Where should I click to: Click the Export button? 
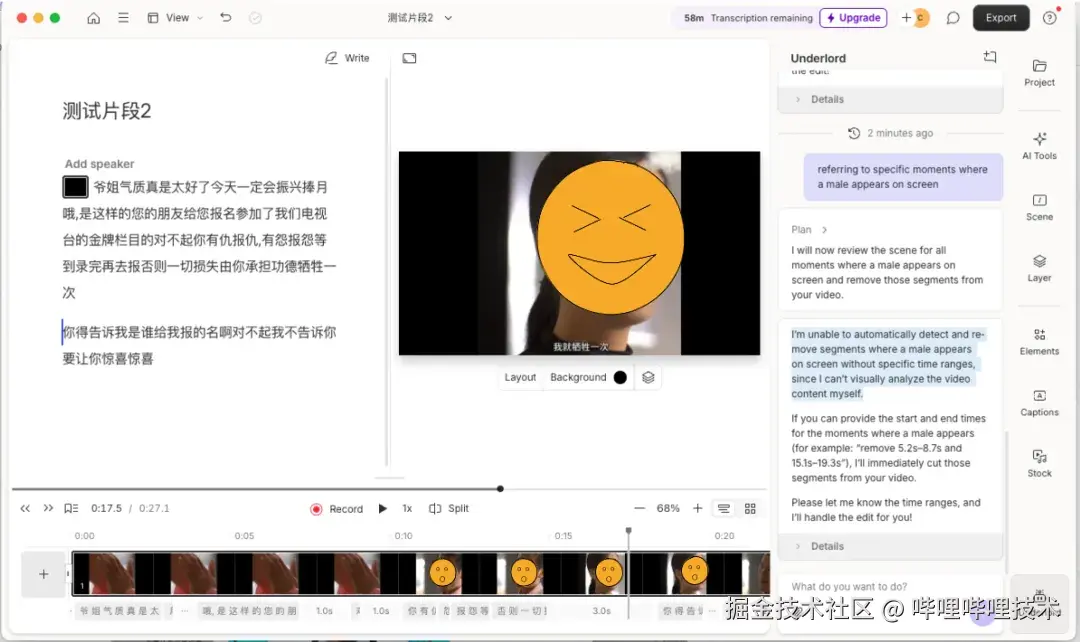(1000, 17)
